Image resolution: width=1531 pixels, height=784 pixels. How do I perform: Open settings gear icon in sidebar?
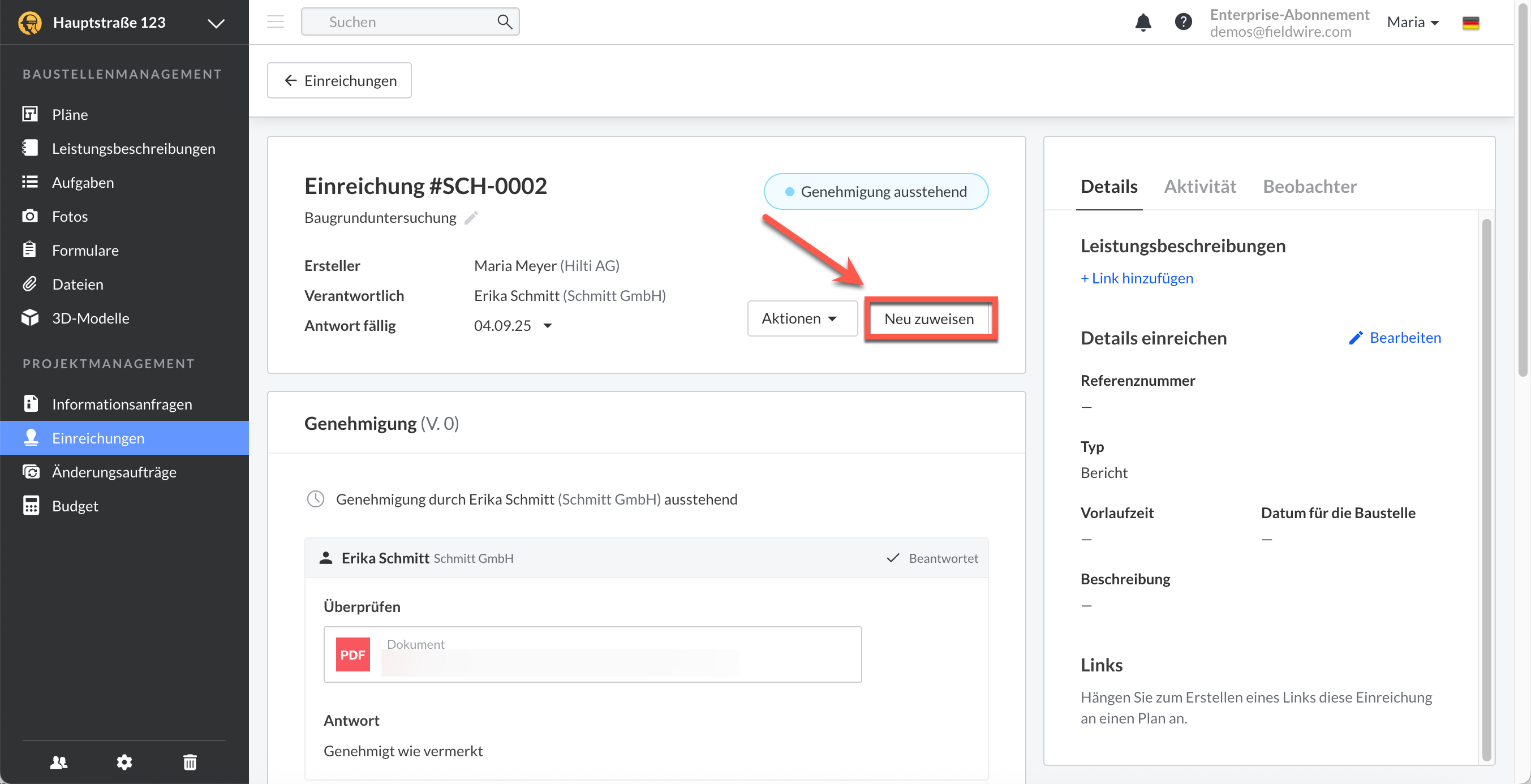point(124,761)
